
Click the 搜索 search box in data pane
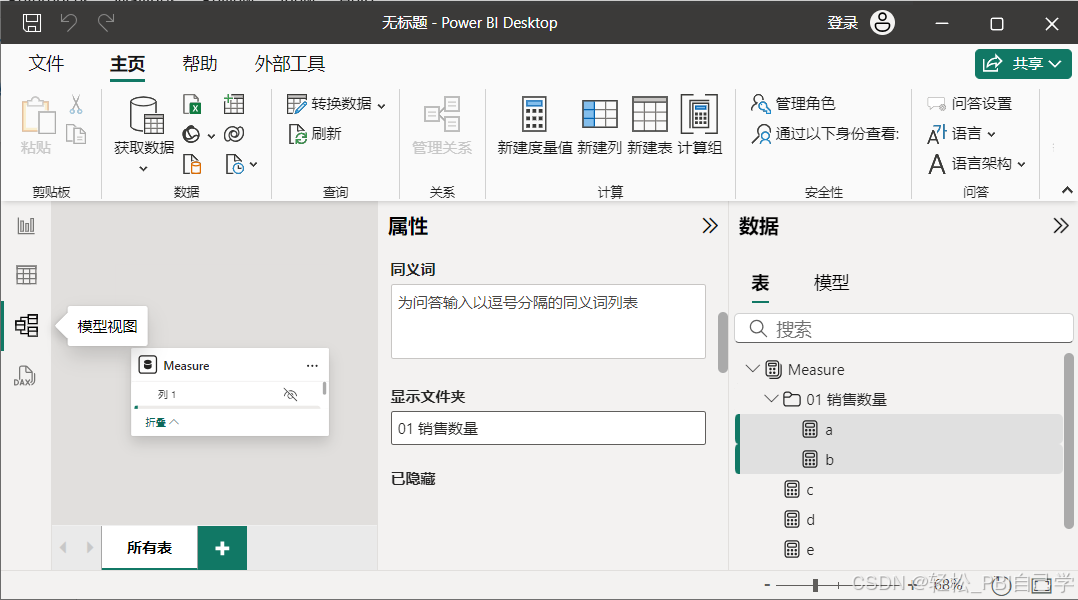[x=903, y=329]
